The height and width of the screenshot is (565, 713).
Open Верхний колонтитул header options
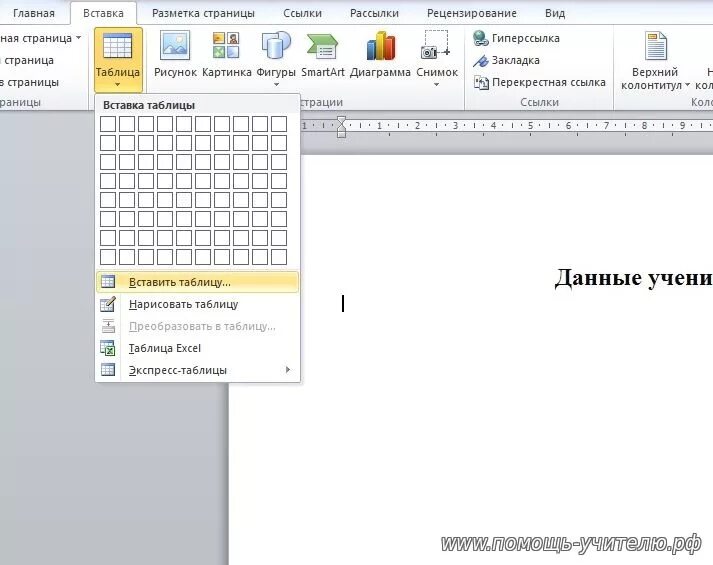point(655,60)
